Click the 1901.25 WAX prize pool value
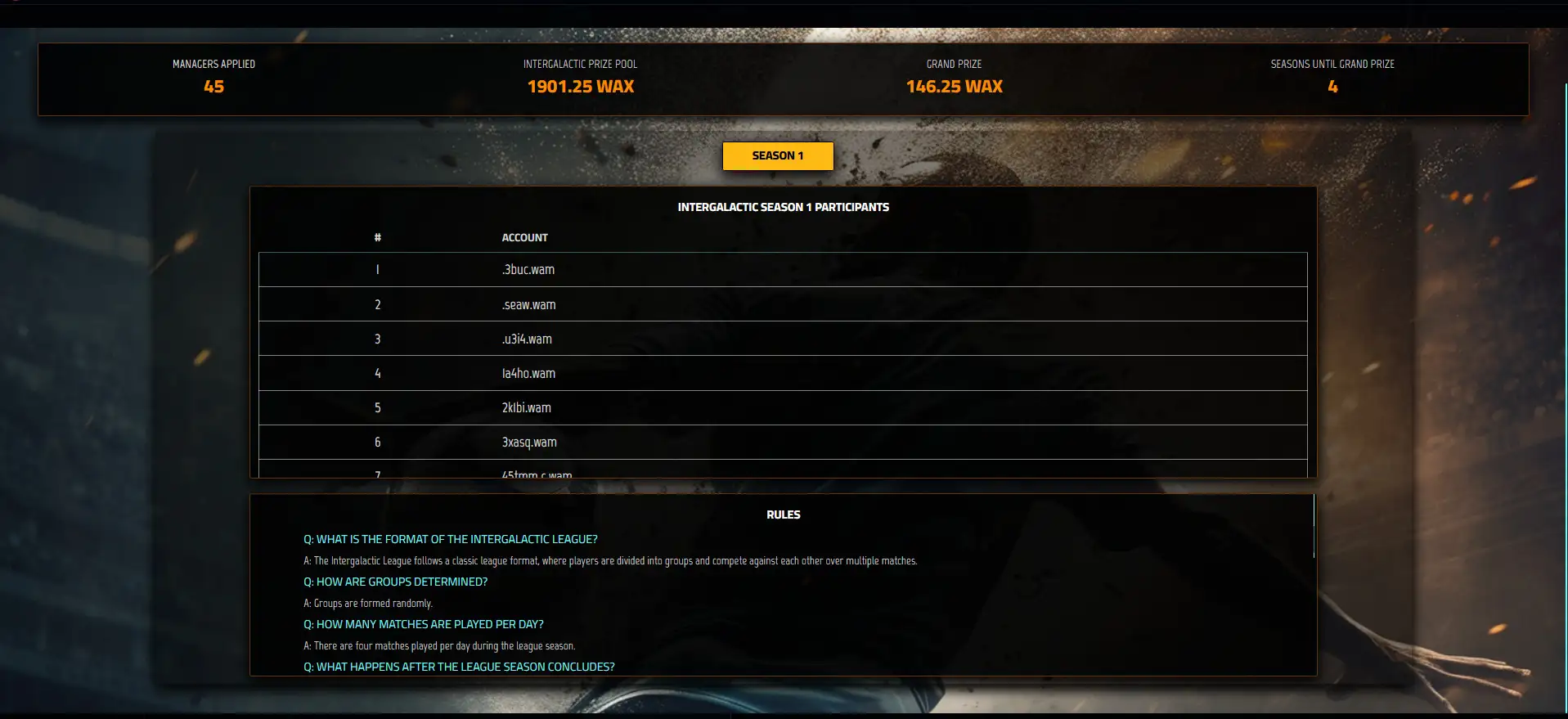Screen dimensions: 1568x719 (x=580, y=87)
